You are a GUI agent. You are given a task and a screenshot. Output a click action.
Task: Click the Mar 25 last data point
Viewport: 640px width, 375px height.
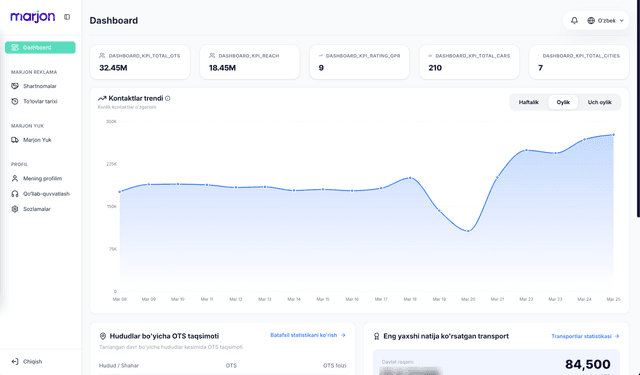[x=613, y=135]
